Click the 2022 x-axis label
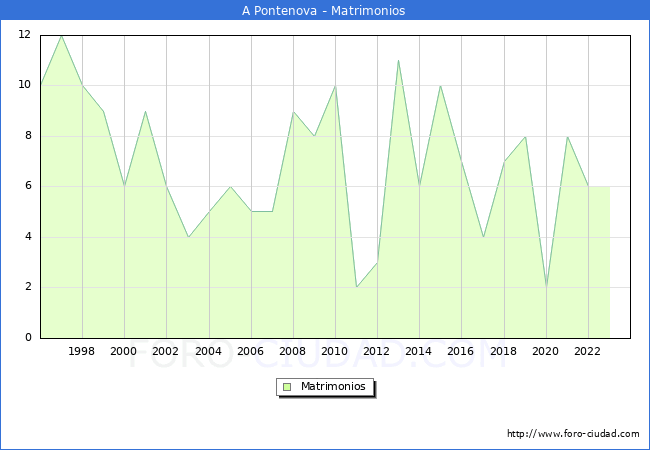The height and width of the screenshot is (450, 650). (x=588, y=352)
